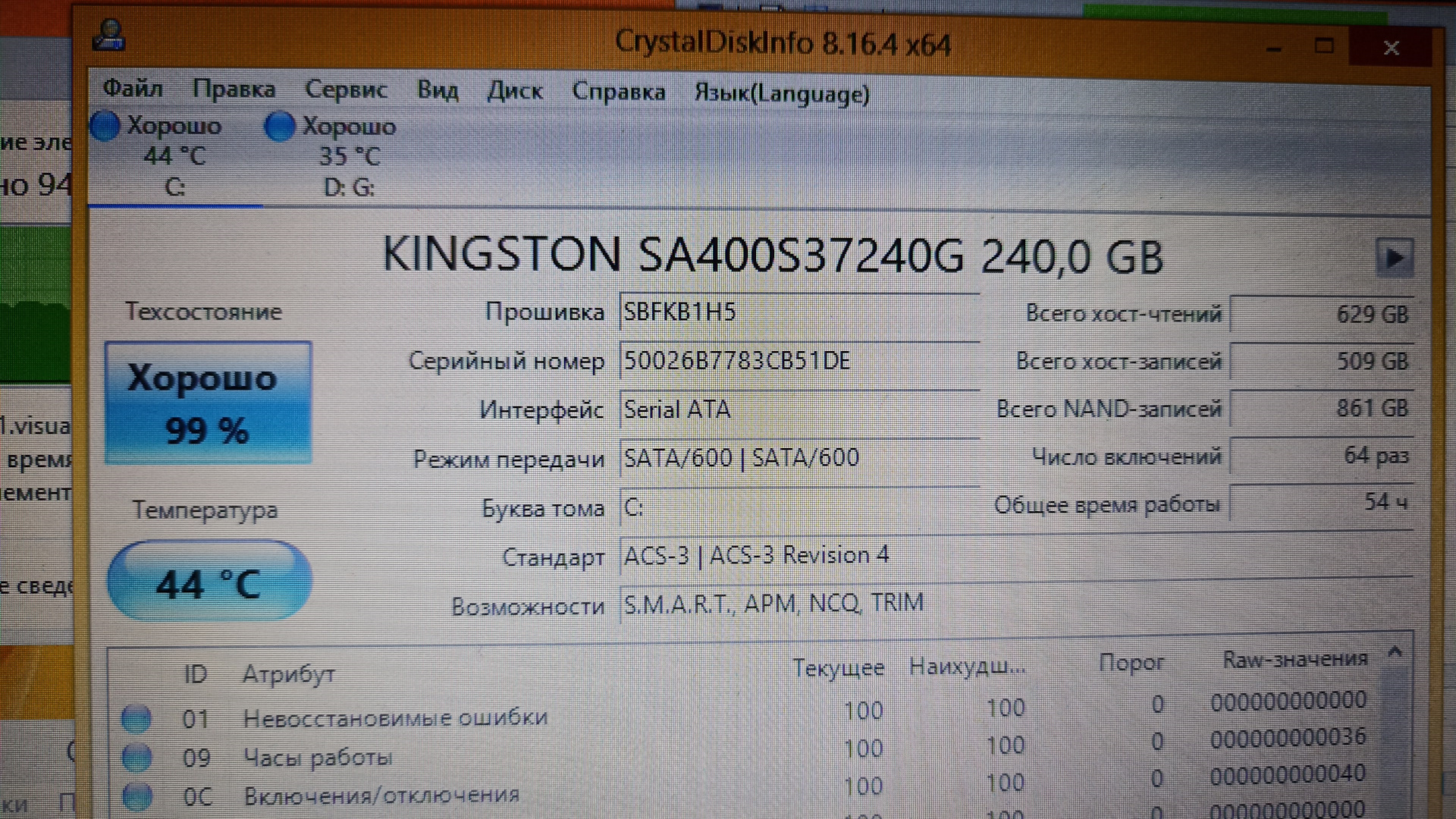Screen dimensions: 1456x819
Task: Click the Текущее column header
Action: (x=839, y=668)
